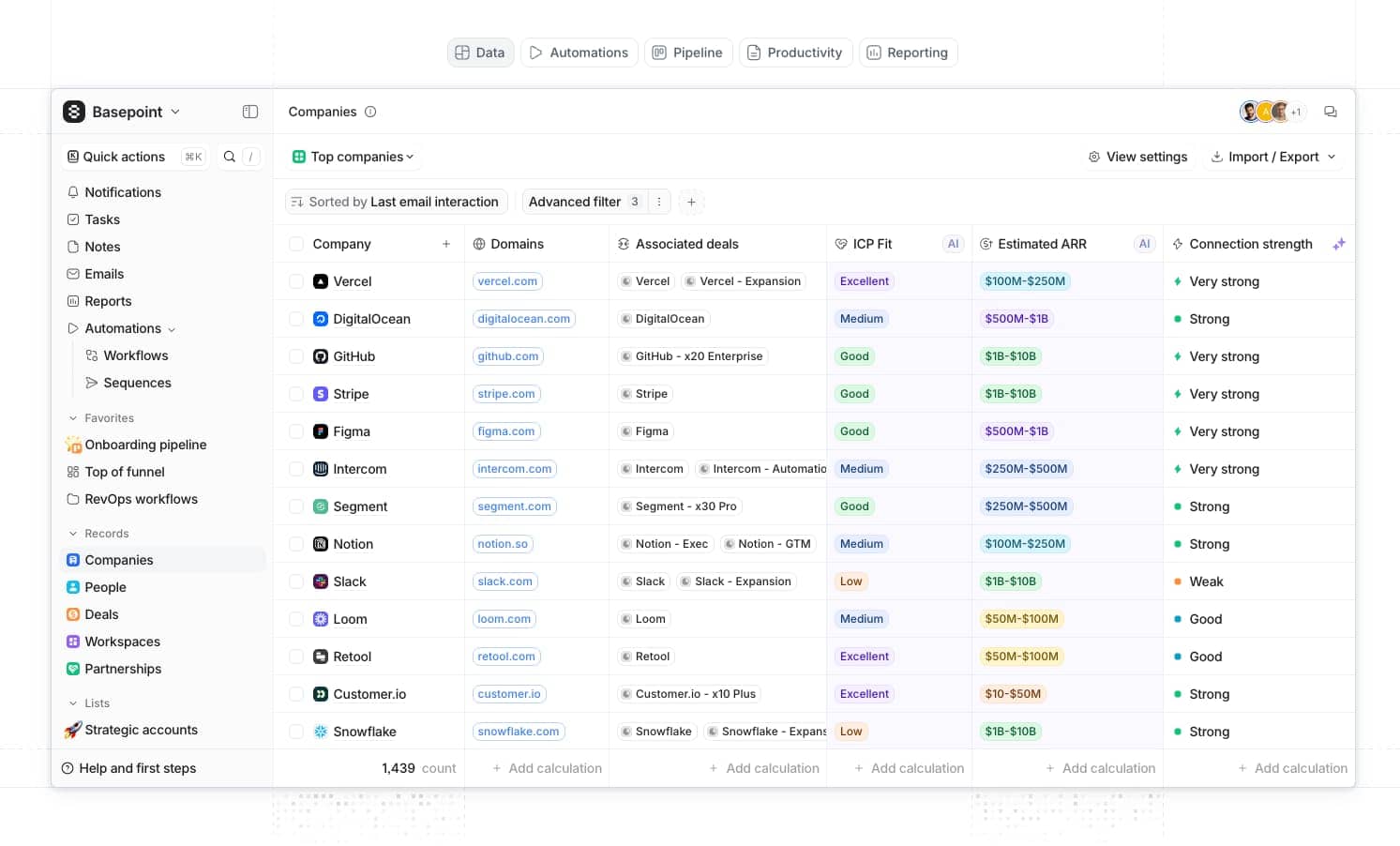The height and width of the screenshot is (846, 1400).
Task: Open the Advanced filter control
Action: pos(584,202)
